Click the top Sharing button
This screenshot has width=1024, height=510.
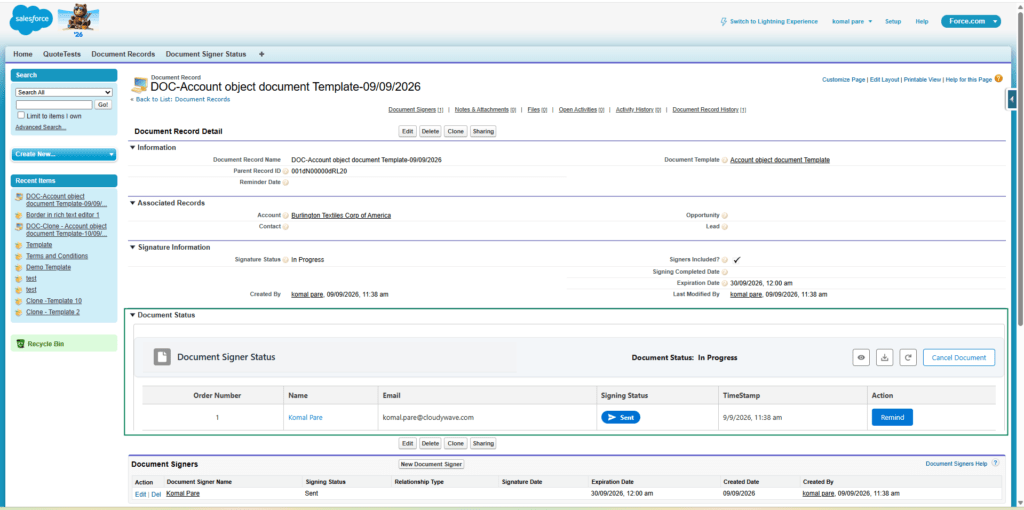point(483,131)
